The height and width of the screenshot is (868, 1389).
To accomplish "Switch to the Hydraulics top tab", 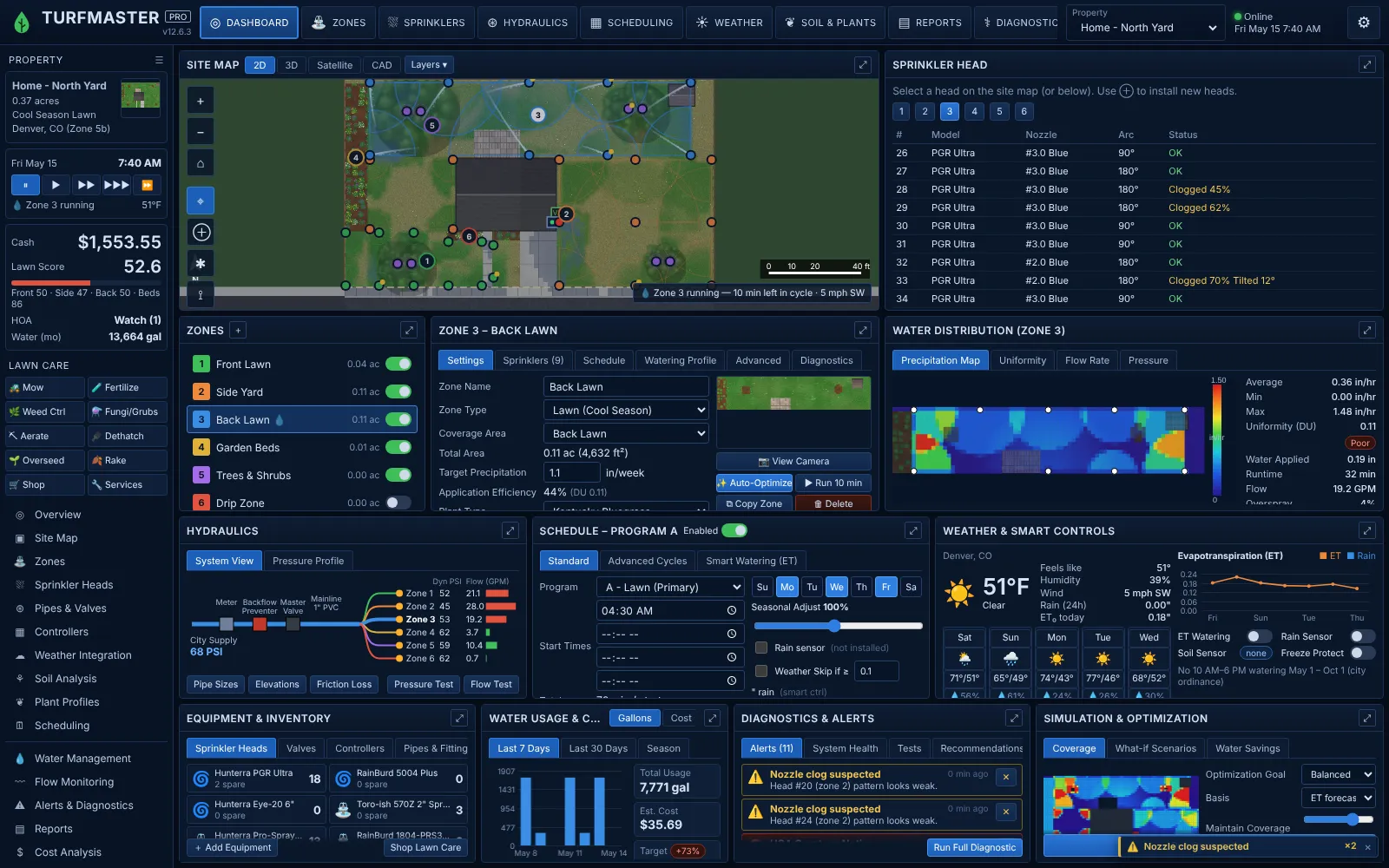I will pyautogui.click(x=528, y=23).
